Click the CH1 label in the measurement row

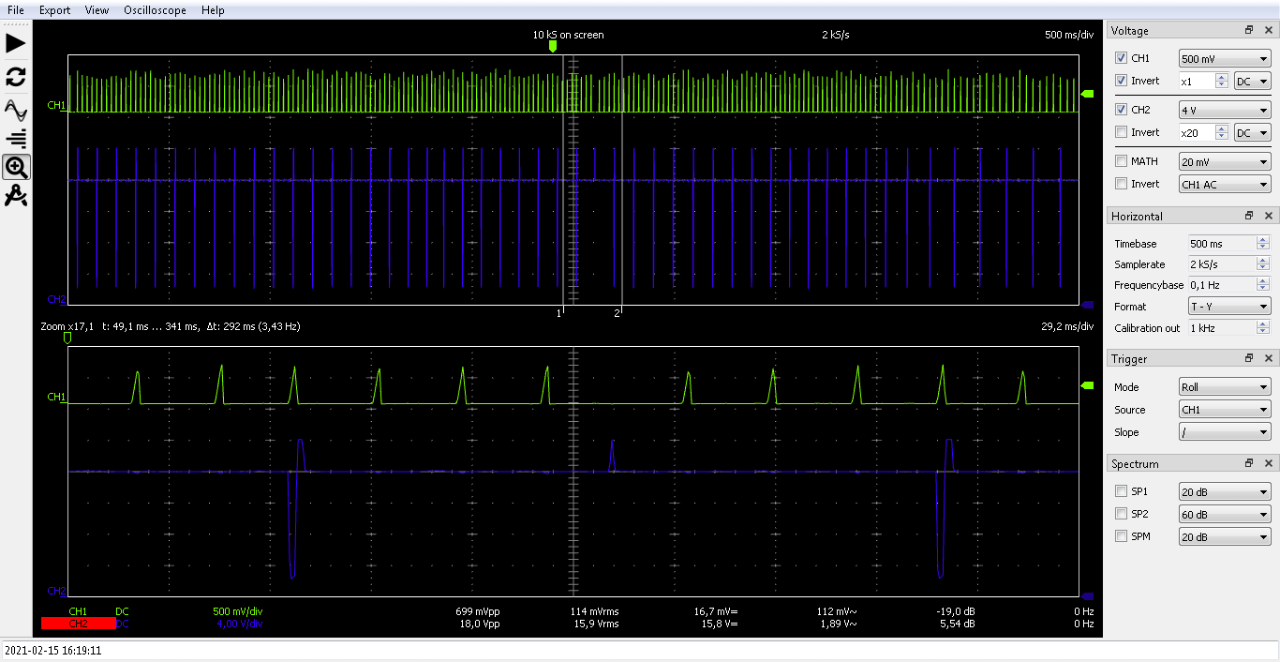tap(77, 611)
